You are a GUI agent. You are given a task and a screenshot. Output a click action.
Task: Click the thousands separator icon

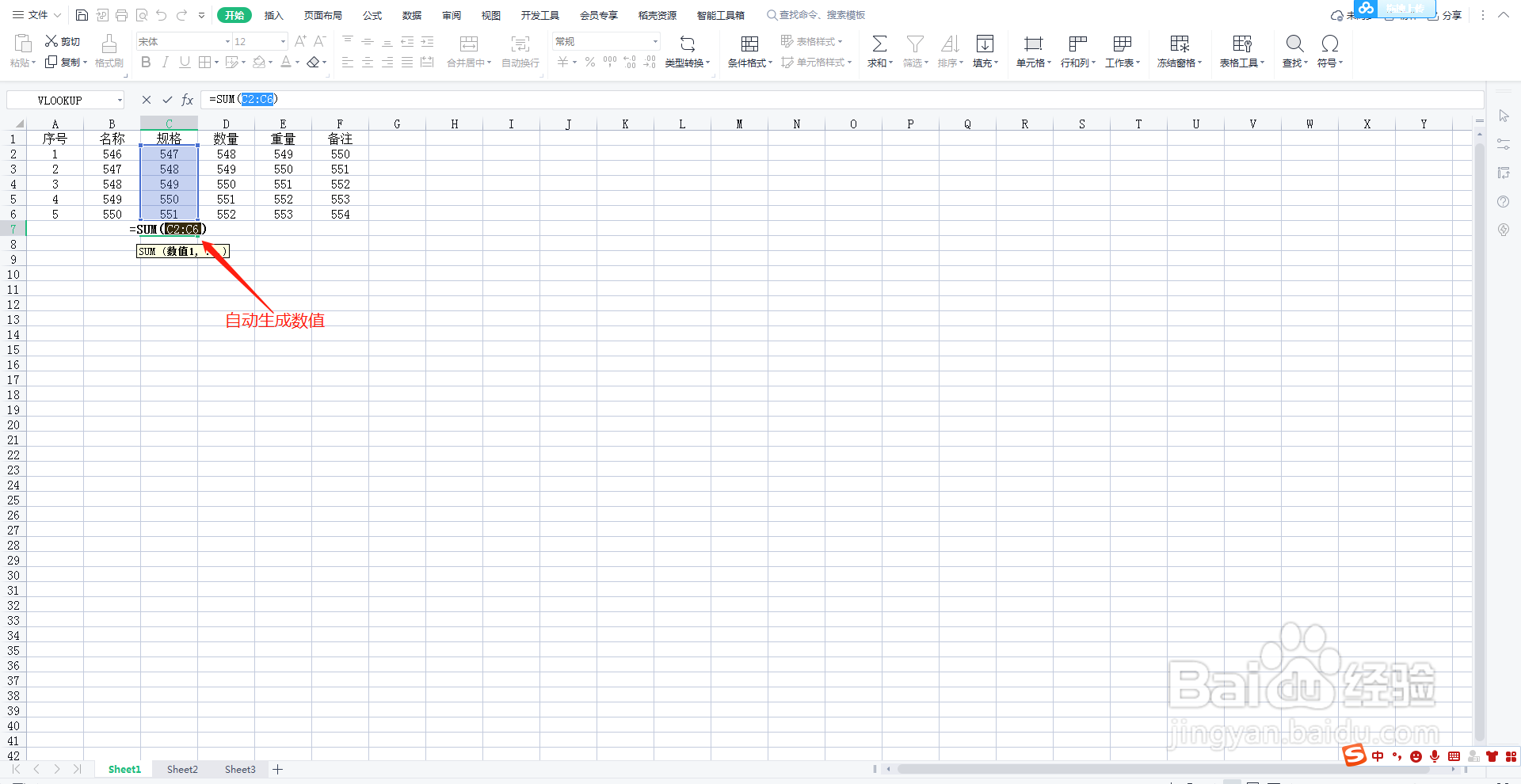[609, 62]
